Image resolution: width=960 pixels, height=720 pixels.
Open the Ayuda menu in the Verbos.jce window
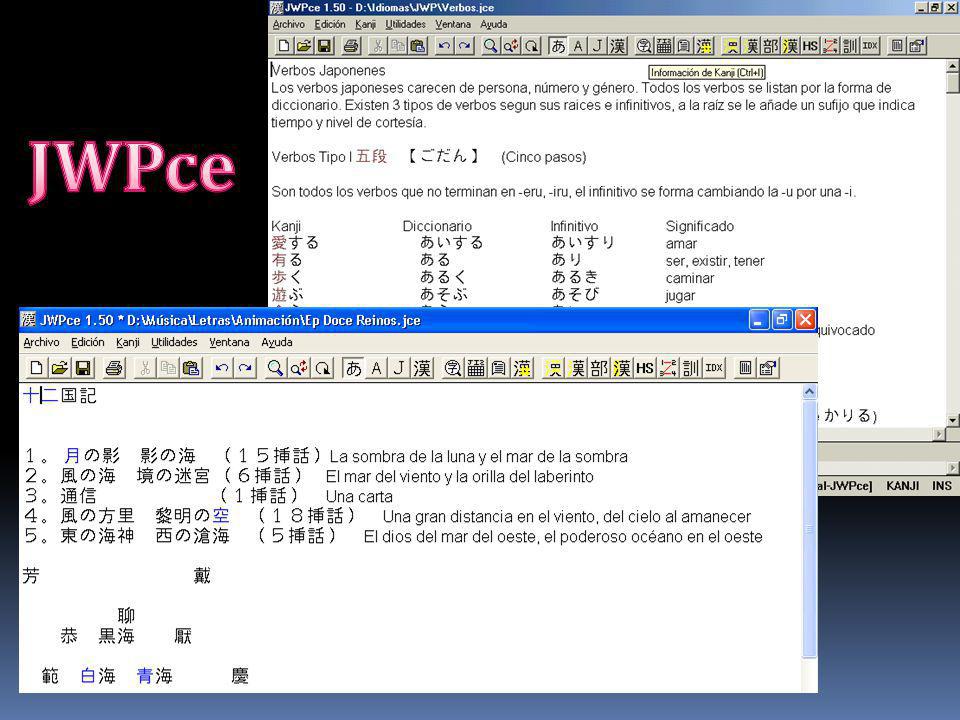coord(493,24)
